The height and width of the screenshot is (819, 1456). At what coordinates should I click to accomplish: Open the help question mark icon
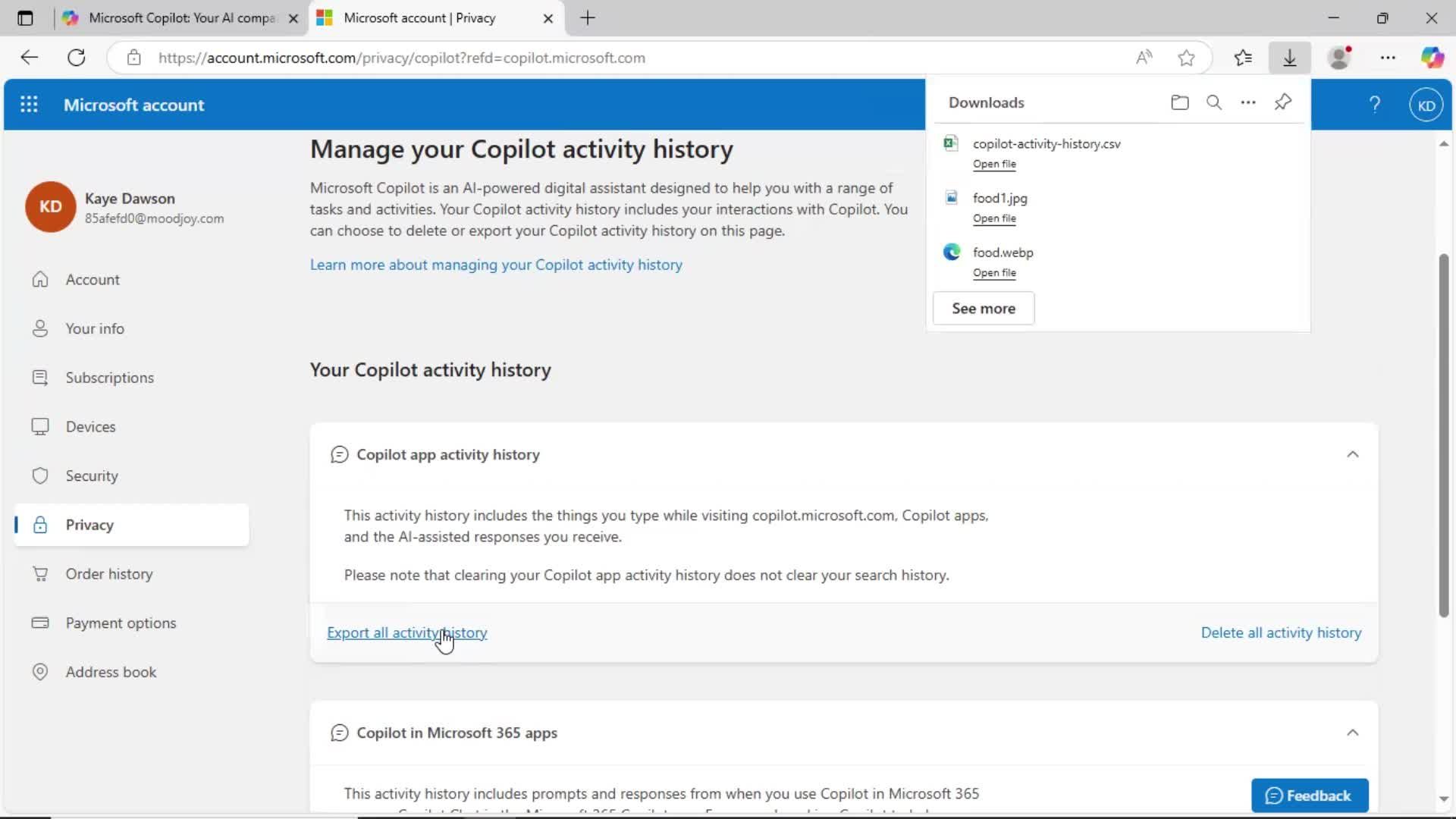click(1375, 105)
